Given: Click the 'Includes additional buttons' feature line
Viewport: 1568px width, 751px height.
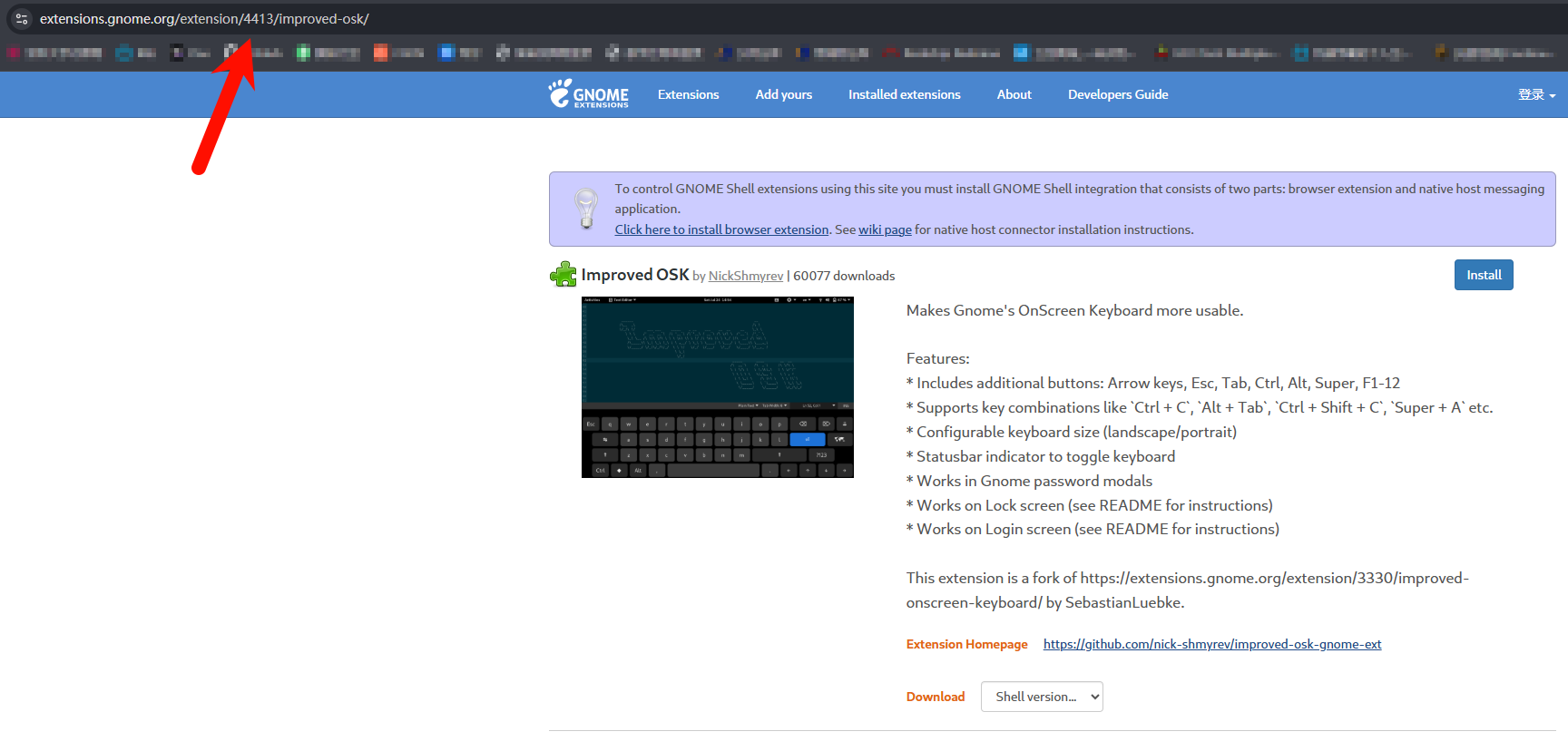Looking at the screenshot, I should coord(1152,383).
